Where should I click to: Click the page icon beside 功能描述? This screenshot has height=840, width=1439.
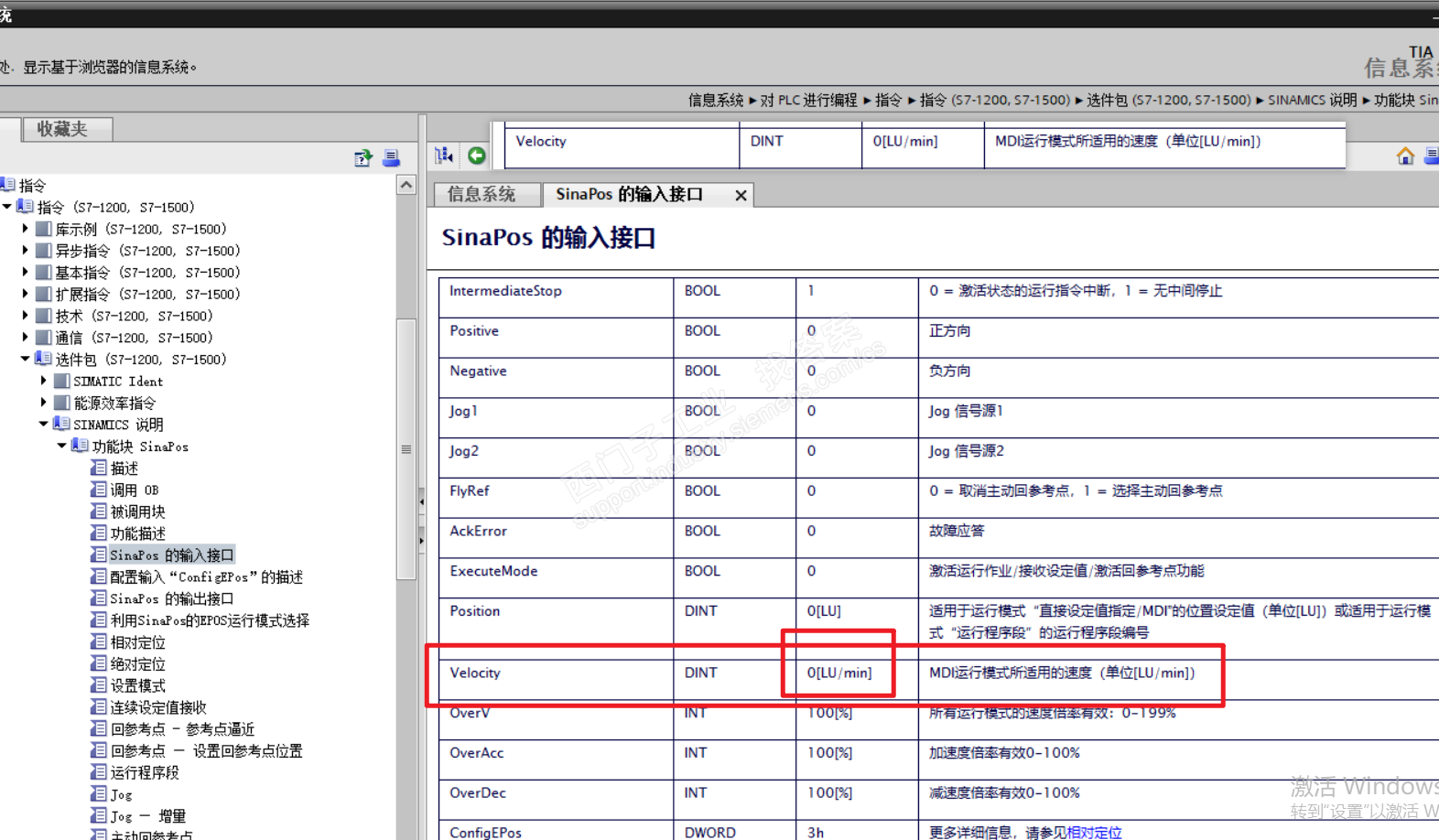pos(99,533)
